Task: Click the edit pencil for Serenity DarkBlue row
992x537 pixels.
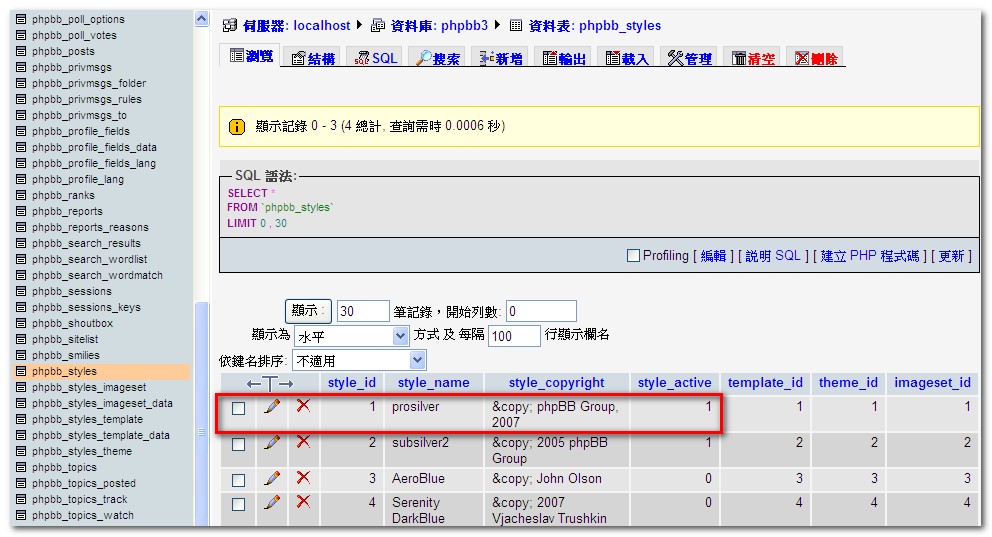Action: [x=272, y=502]
